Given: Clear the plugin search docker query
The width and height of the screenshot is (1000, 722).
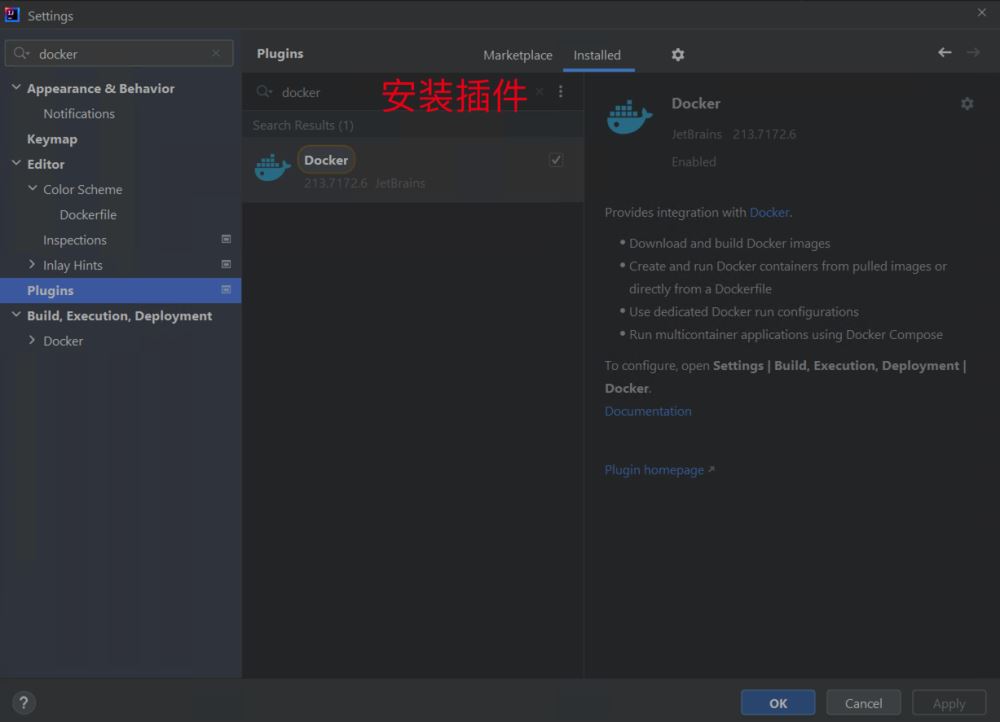Looking at the screenshot, I should click(x=540, y=92).
